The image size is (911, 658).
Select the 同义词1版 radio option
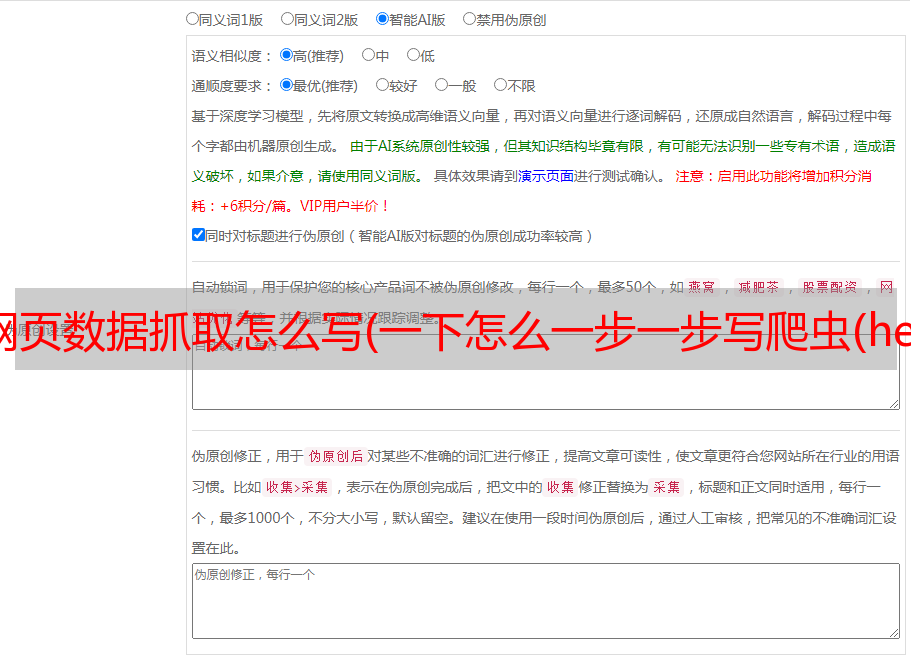point(192,19)
